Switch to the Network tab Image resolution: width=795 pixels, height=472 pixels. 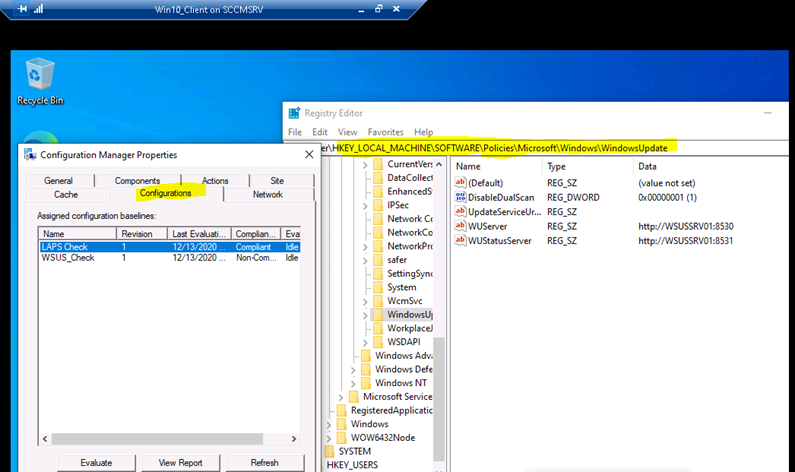click(x=268, y=194)
